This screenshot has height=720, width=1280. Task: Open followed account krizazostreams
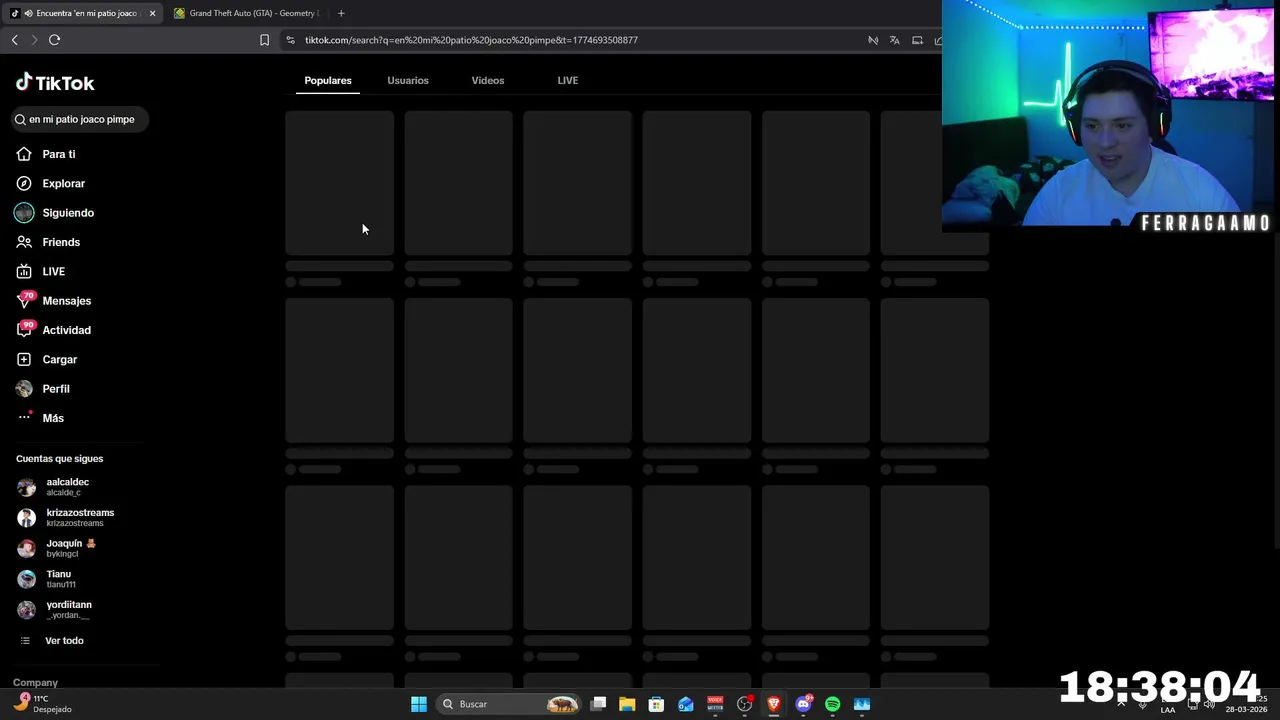tap(66, 517)
